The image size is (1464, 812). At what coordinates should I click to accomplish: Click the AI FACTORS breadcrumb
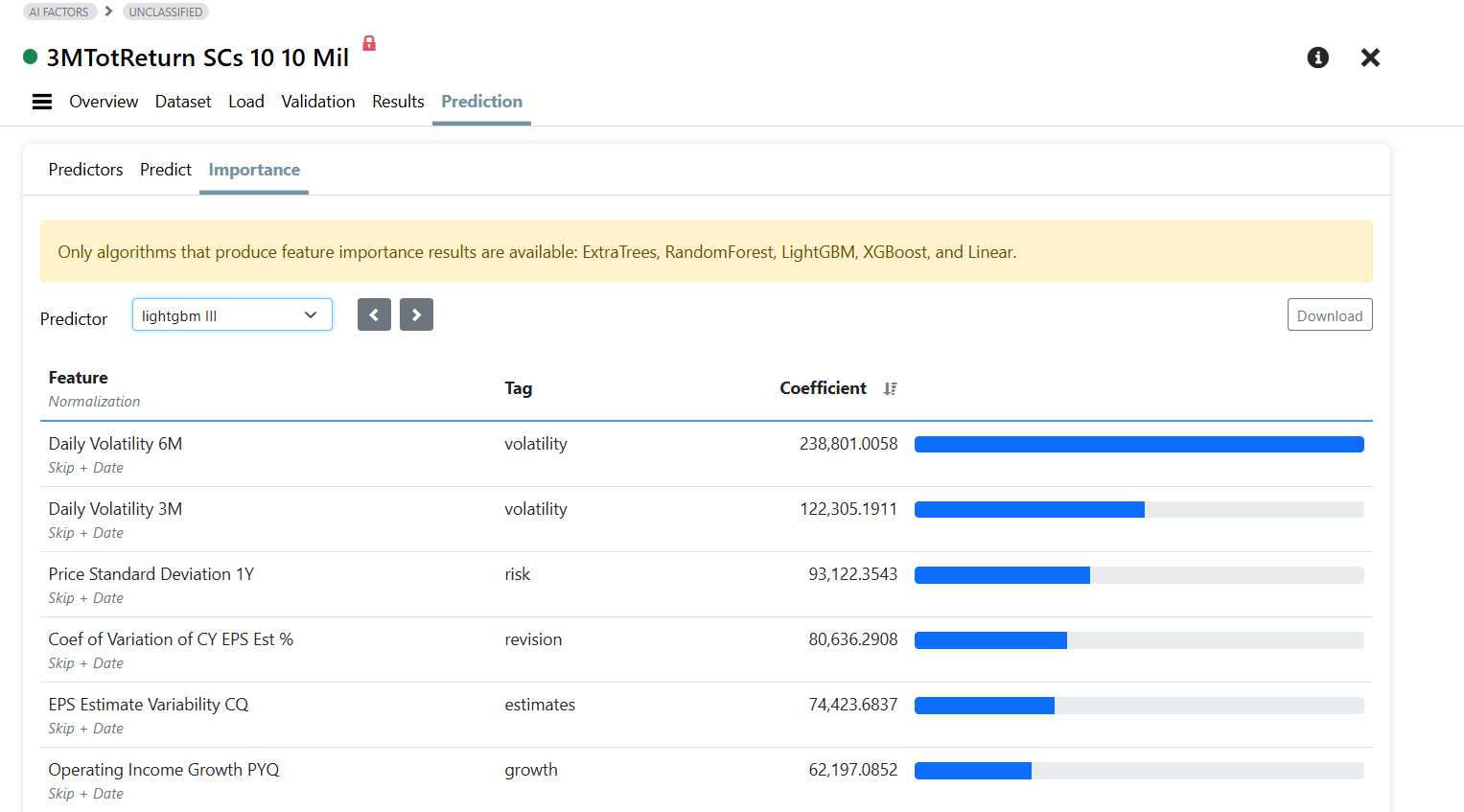point(59,12)
